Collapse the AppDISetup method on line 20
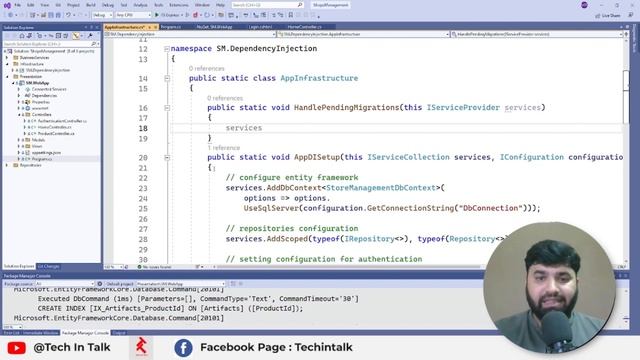Image resolution: width=640 pixels, height=360 pixels. tap(167, 158)
